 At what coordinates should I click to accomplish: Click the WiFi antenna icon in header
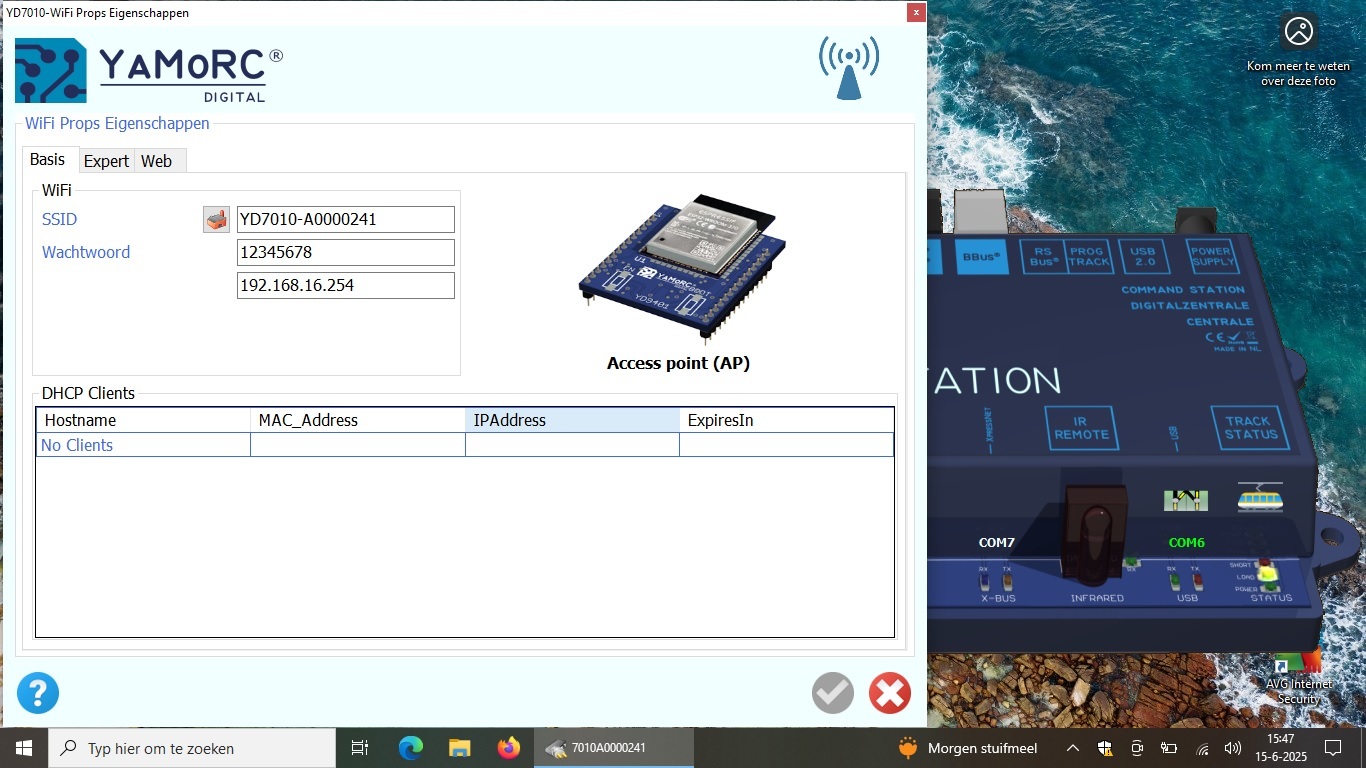point(849,68)
